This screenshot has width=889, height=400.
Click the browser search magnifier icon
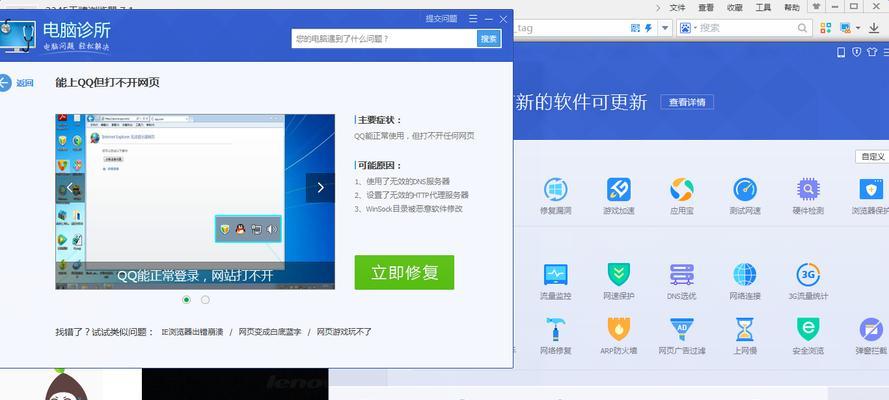[x=802, y=28]
